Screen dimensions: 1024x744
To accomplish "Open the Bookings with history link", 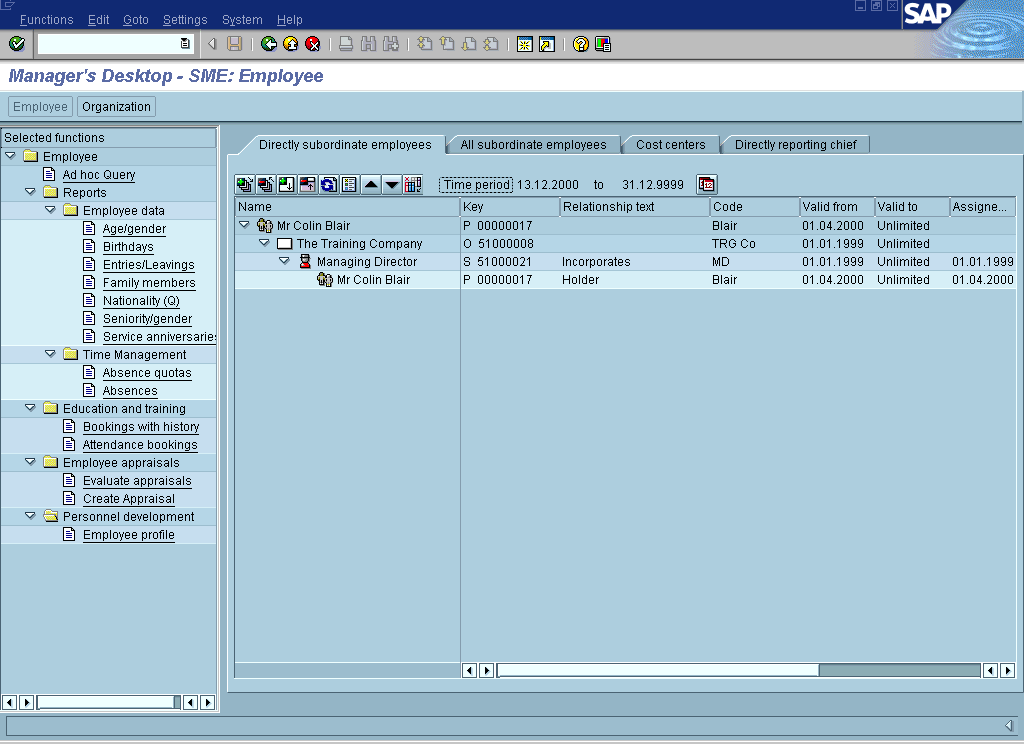I will point(141,427).
